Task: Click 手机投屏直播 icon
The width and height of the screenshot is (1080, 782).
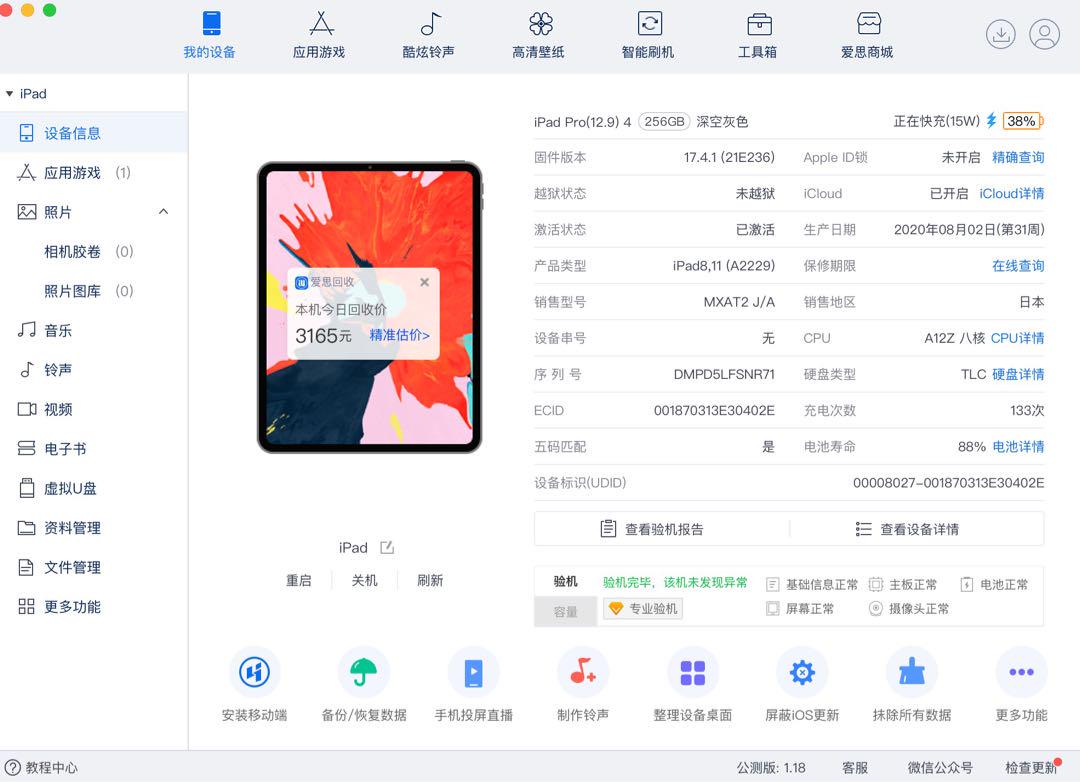Action: [x=473, y=672]
